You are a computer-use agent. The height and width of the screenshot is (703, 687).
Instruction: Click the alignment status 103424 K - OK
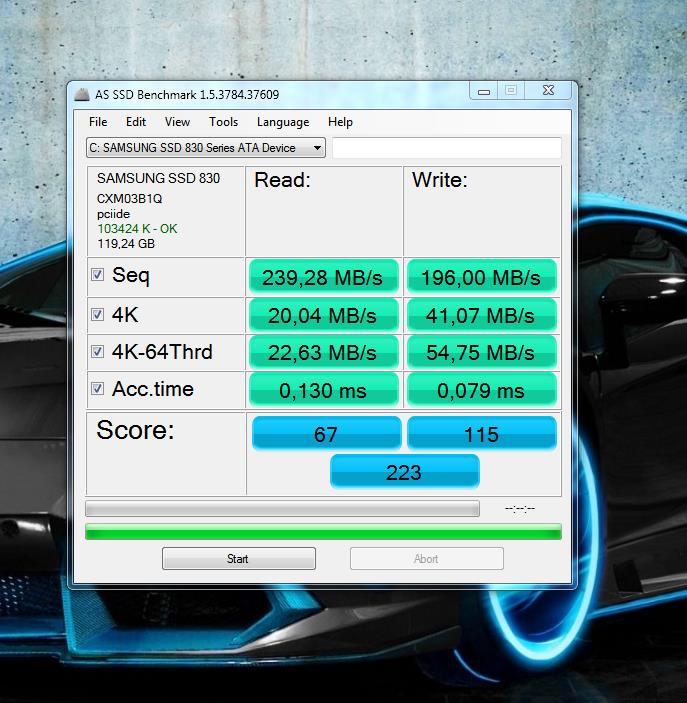tap(137, 229)
